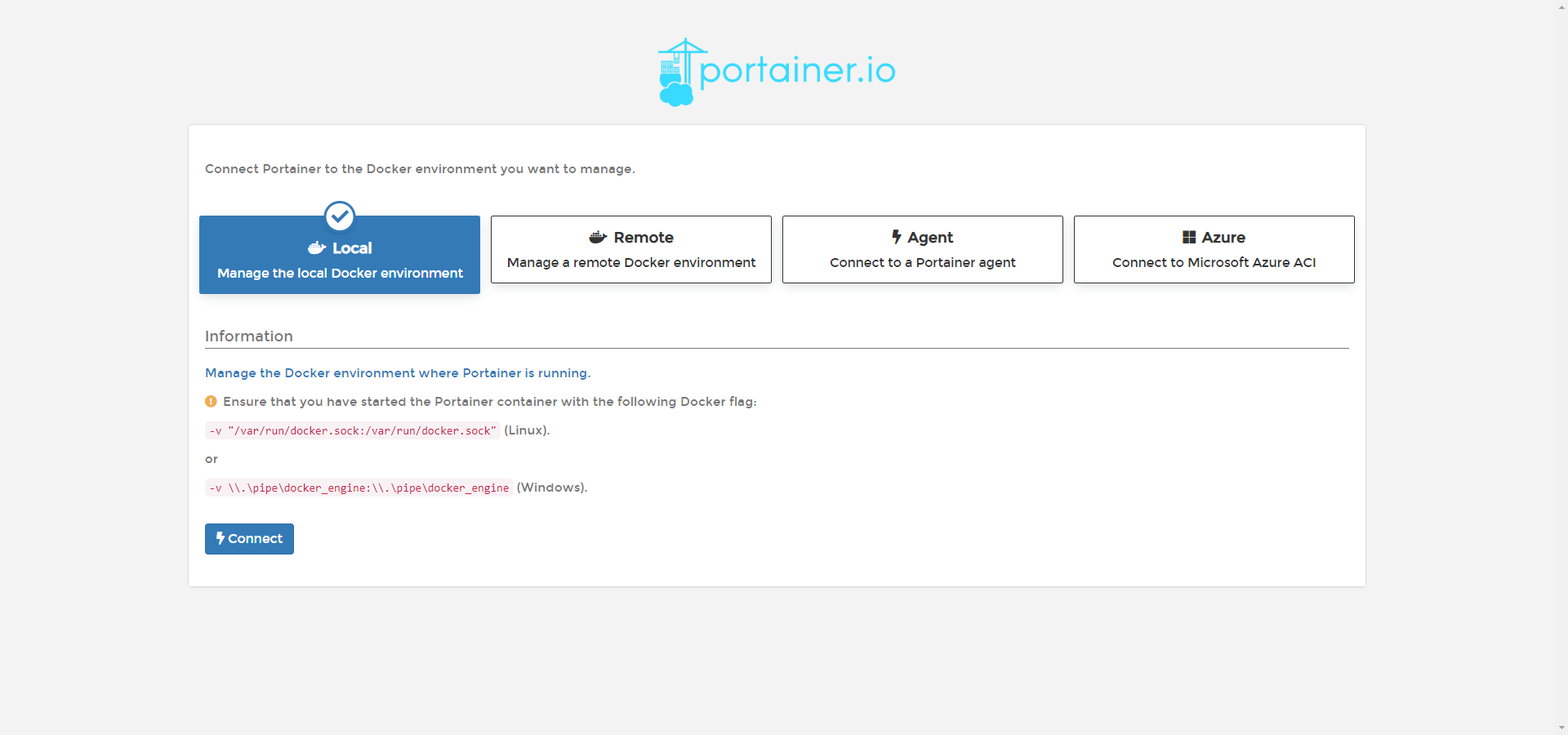Select "Manage the local Docker environment" option

(x=340, y=273)
